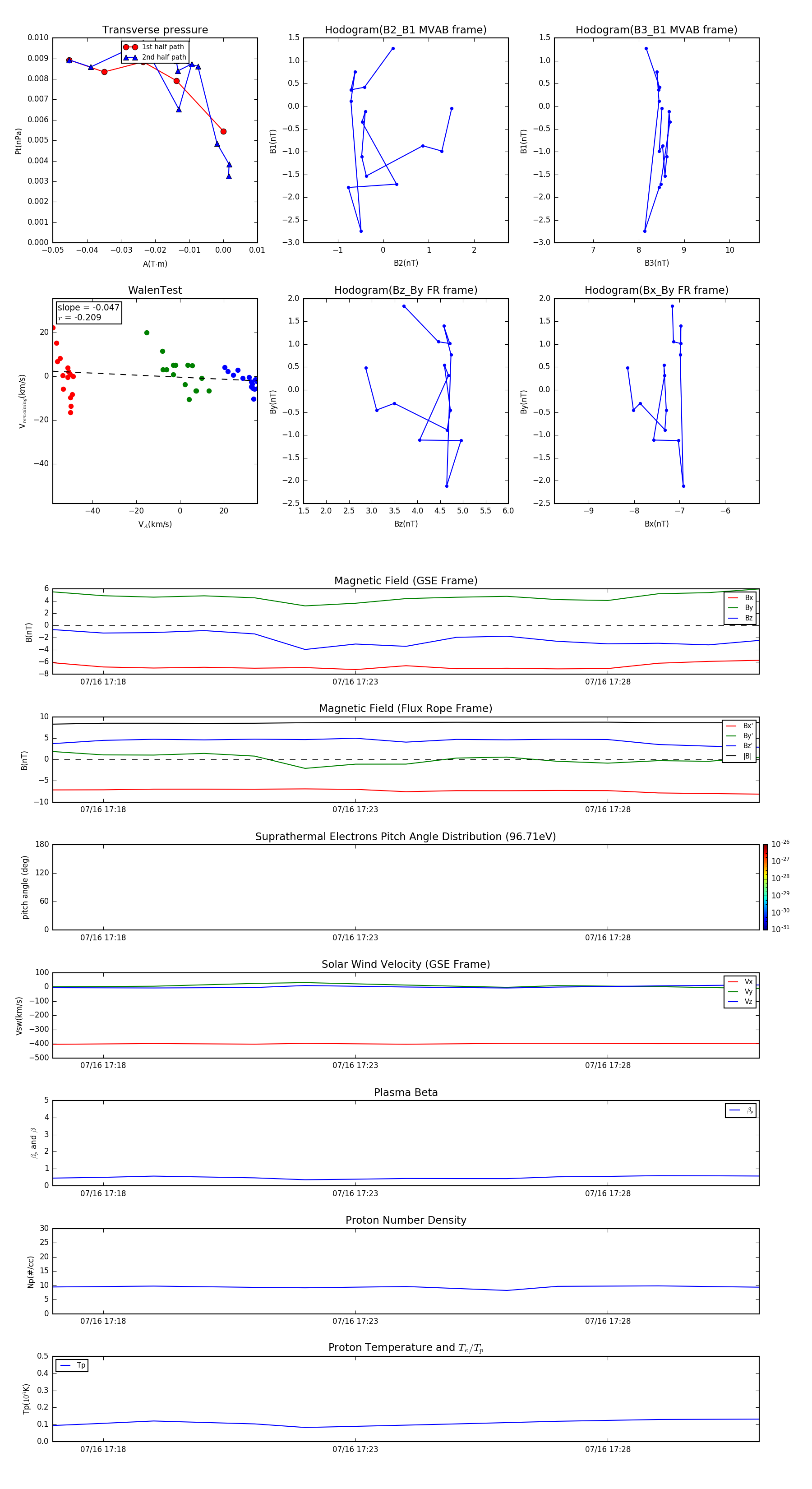Click the "Hodogram(B3_B1 MVAB frame)" title
Image resolution: width=812 pixels, height=1489 pixels.
(x=656, y=30)
